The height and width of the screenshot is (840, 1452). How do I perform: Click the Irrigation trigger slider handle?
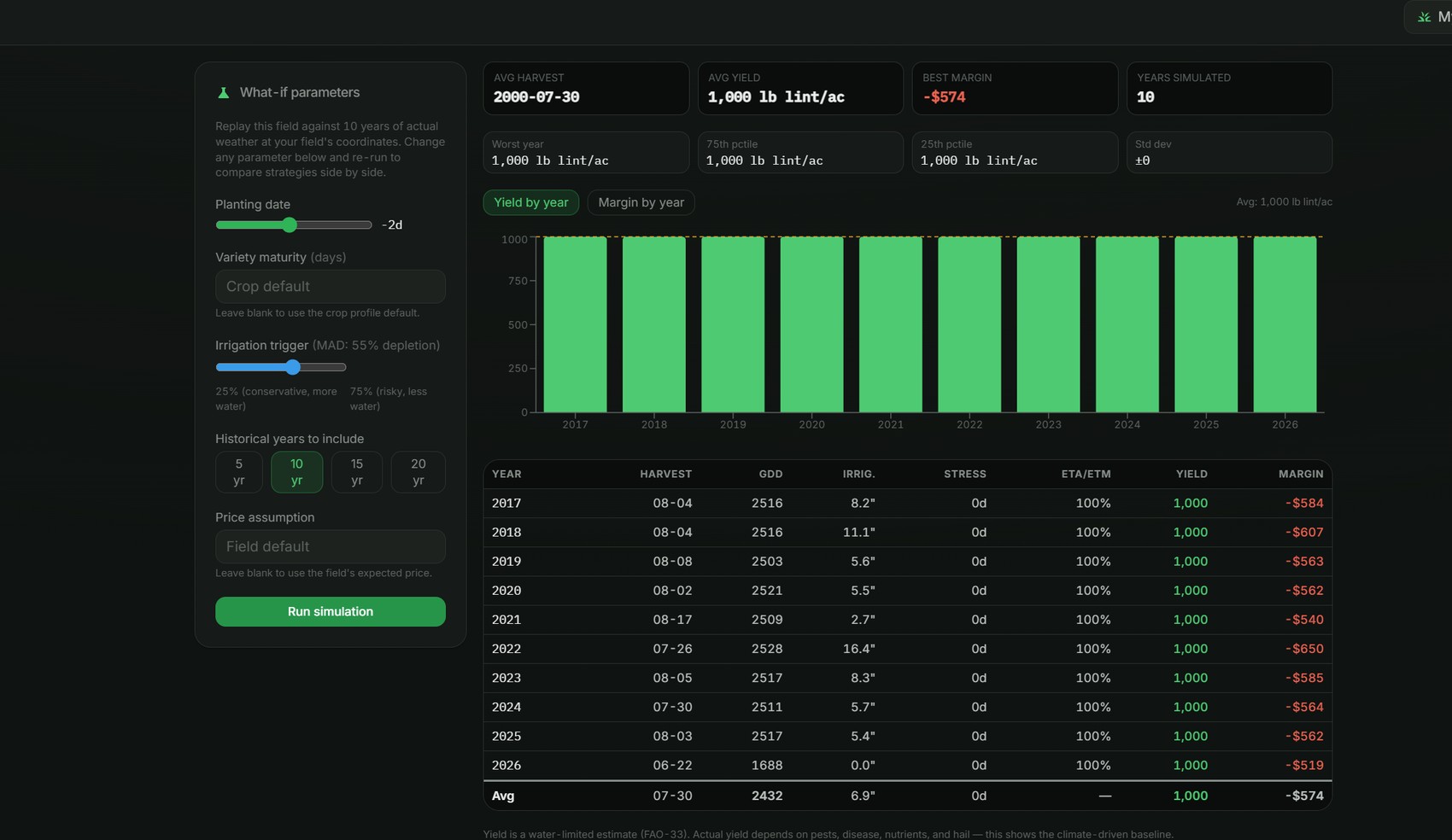coord(293,367)
